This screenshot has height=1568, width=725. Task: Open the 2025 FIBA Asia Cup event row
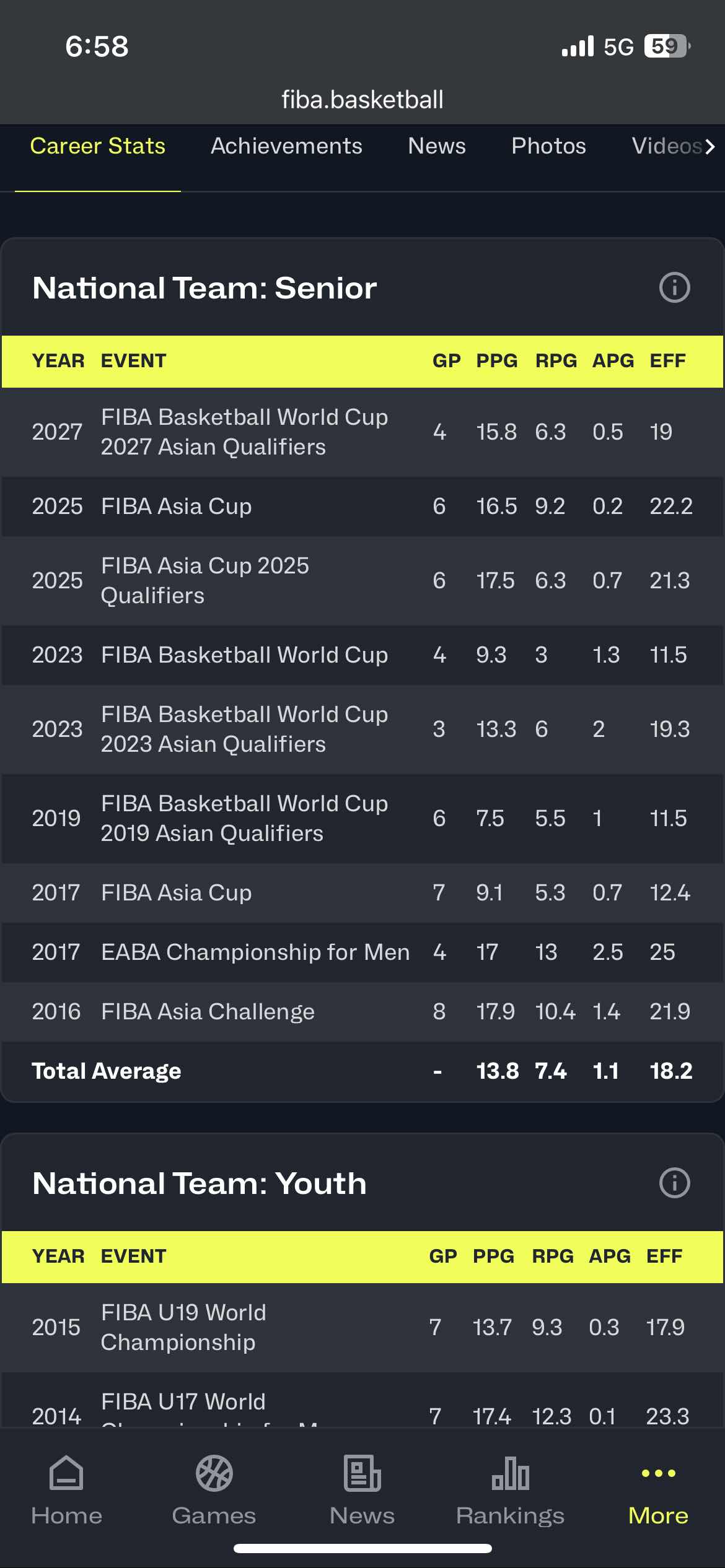point(177,507)
